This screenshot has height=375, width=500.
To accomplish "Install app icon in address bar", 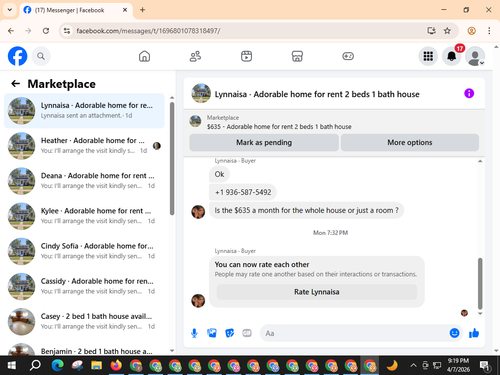I will coord(431,31).
